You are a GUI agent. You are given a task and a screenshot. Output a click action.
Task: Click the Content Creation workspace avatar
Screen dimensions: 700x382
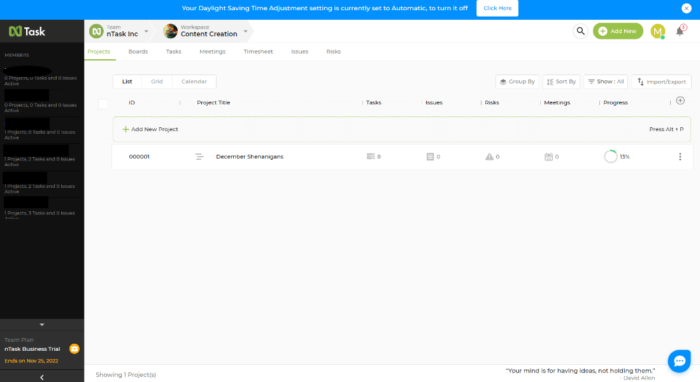[170, 31]
